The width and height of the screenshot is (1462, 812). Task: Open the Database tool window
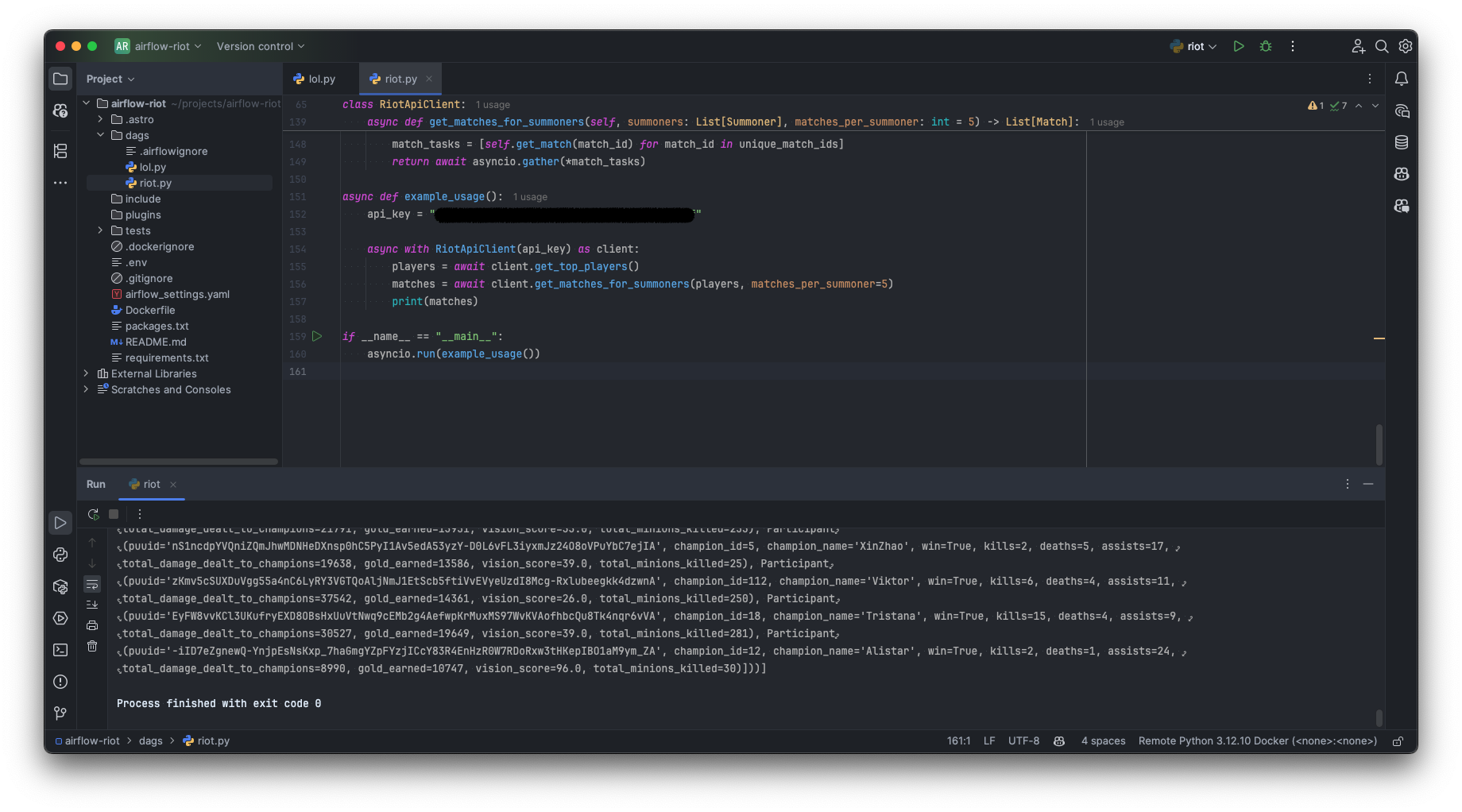pos(1402,142)
